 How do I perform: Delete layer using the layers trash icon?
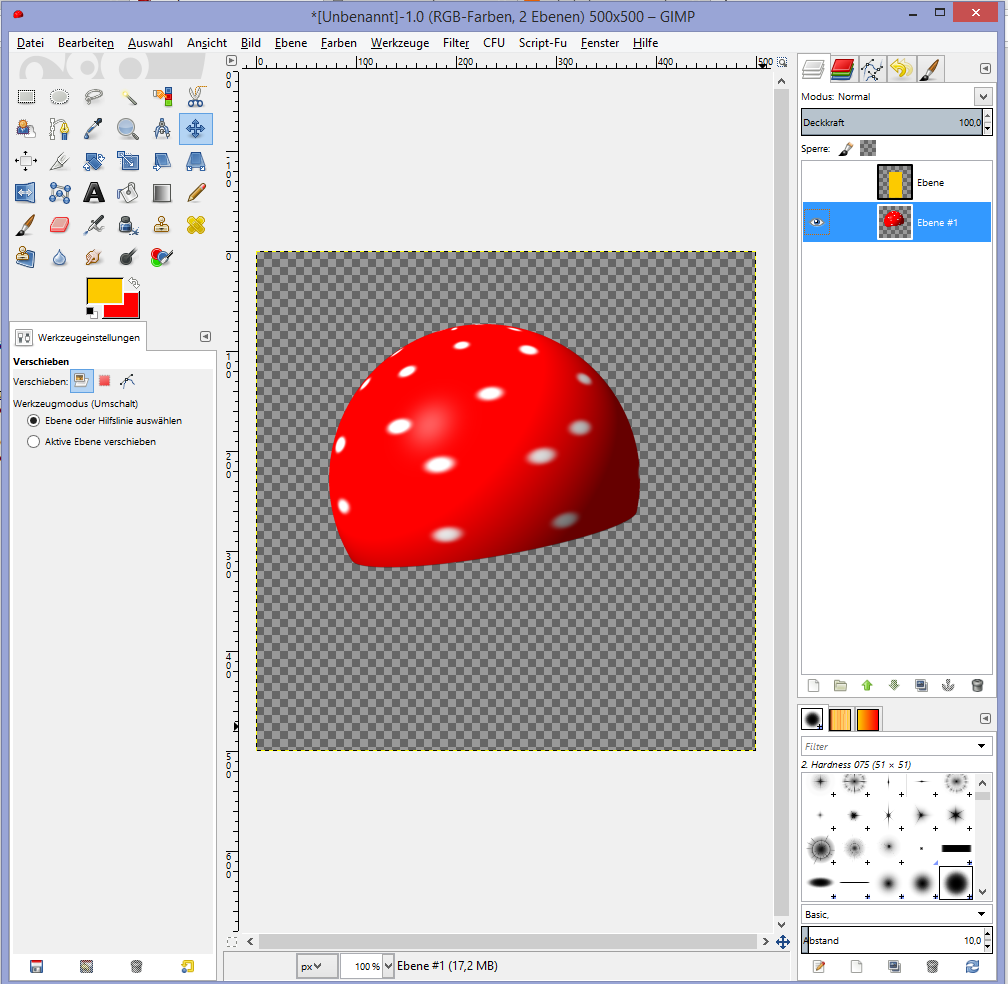pos(977,685)
